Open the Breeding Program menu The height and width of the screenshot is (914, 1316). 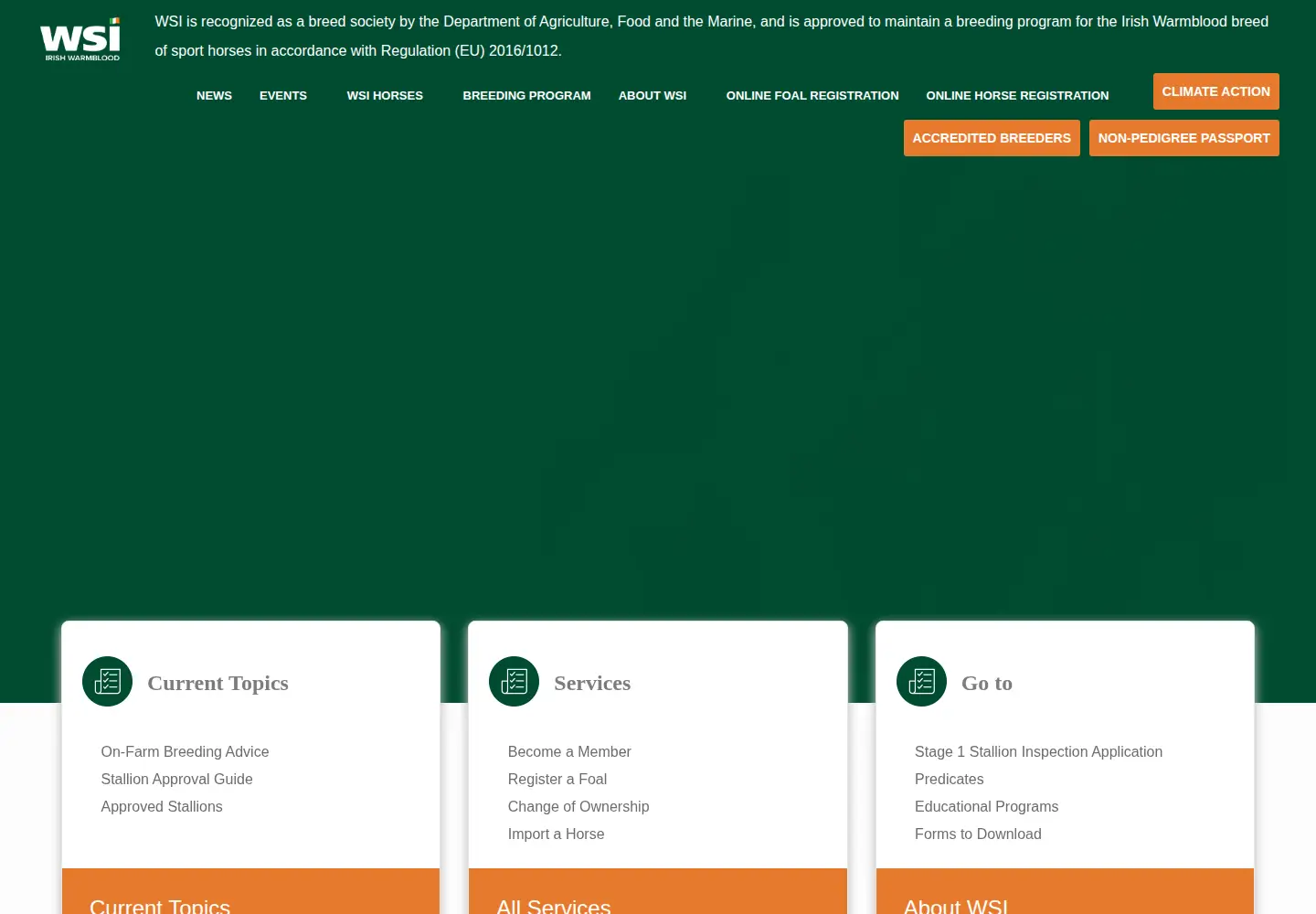526,96
